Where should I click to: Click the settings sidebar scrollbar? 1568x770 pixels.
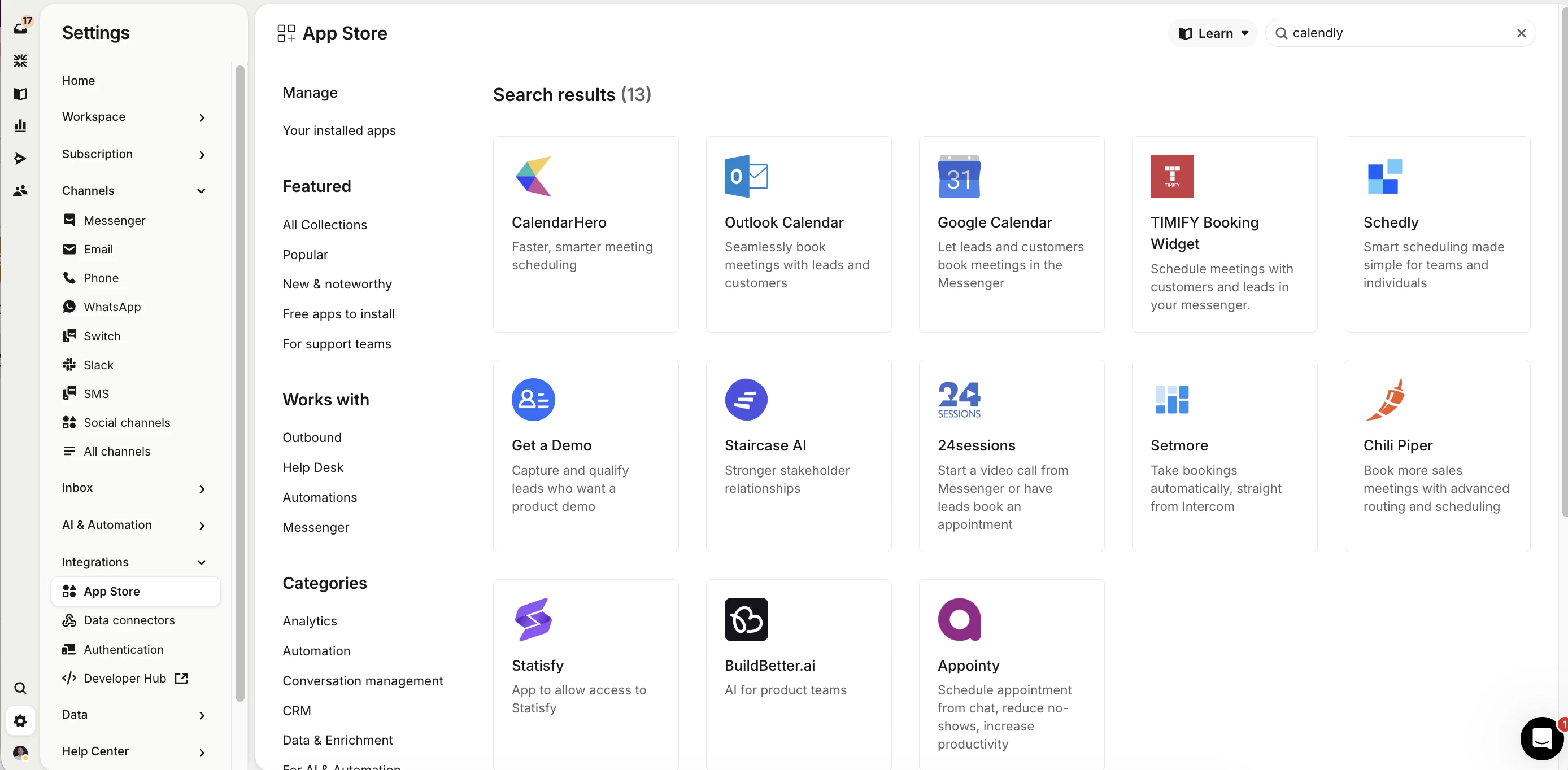point(240,383)
